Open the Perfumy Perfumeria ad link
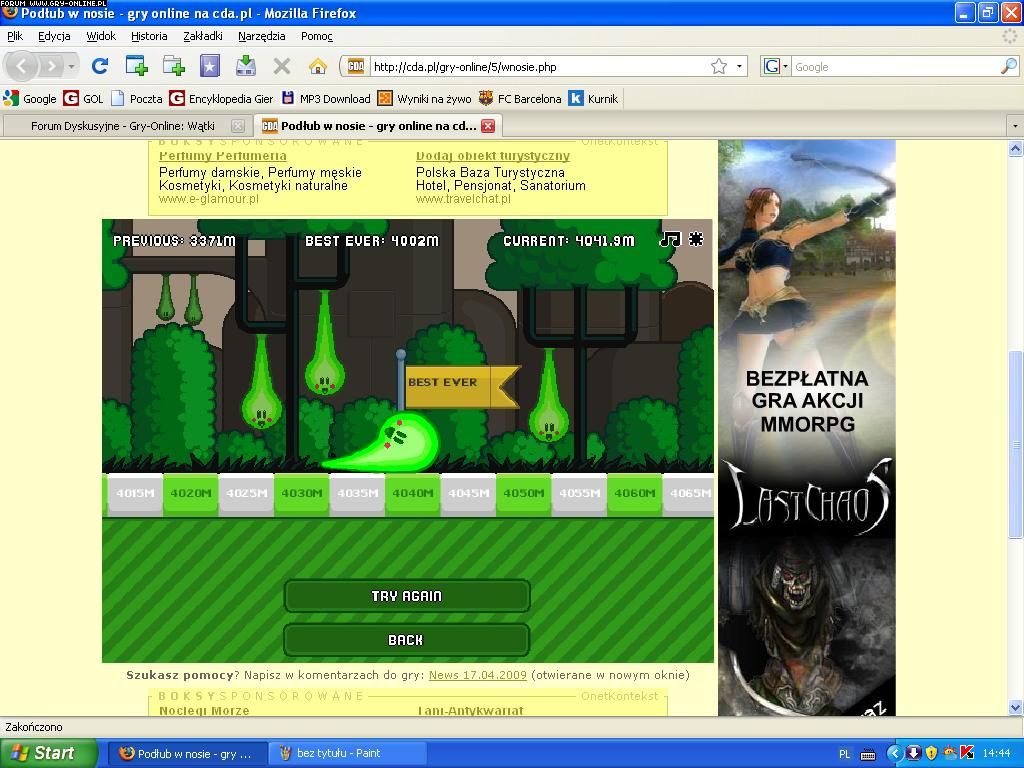This screenshot has width=1024, height=768. click(x=223, y=155)
